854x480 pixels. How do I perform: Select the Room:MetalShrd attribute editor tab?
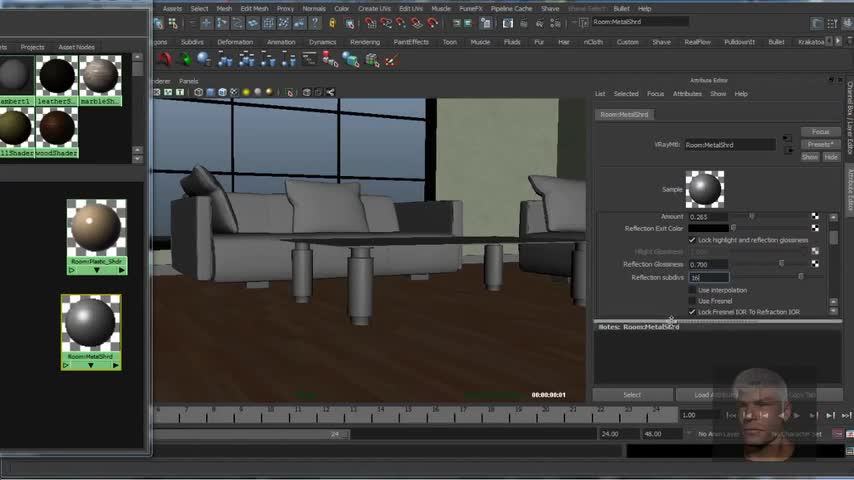tap(624, 114)
